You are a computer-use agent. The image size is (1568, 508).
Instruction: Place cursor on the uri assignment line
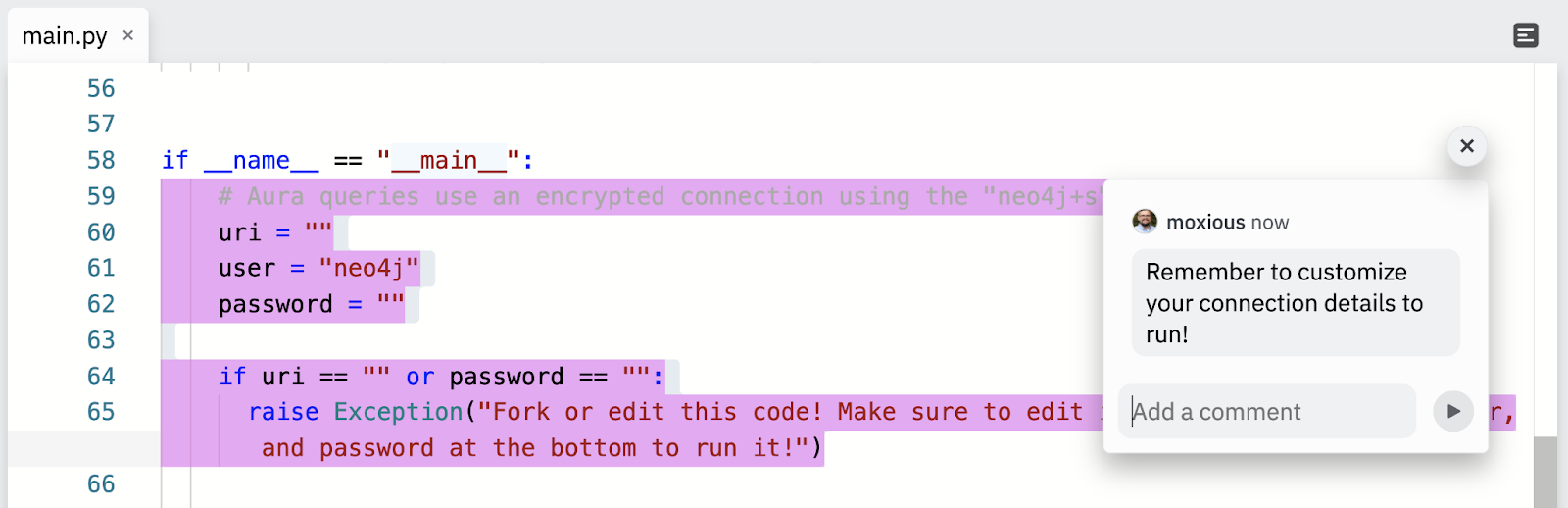pyautogui.click(x=274, y=233)
